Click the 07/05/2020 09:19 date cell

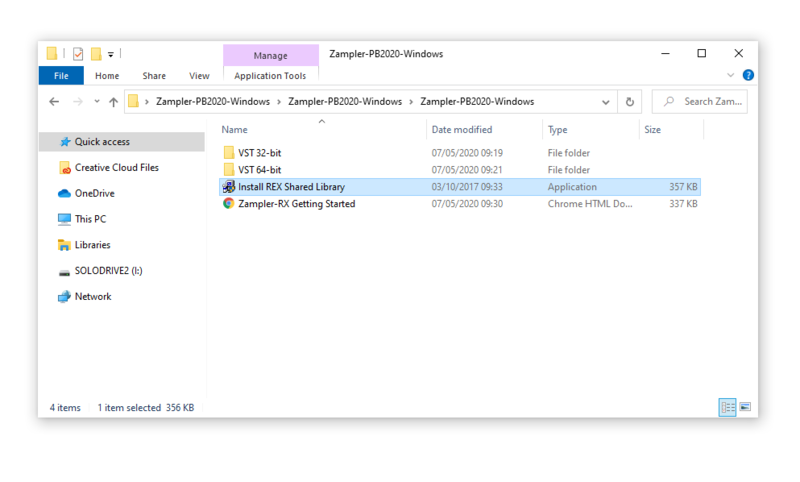(x=467, y=153)
